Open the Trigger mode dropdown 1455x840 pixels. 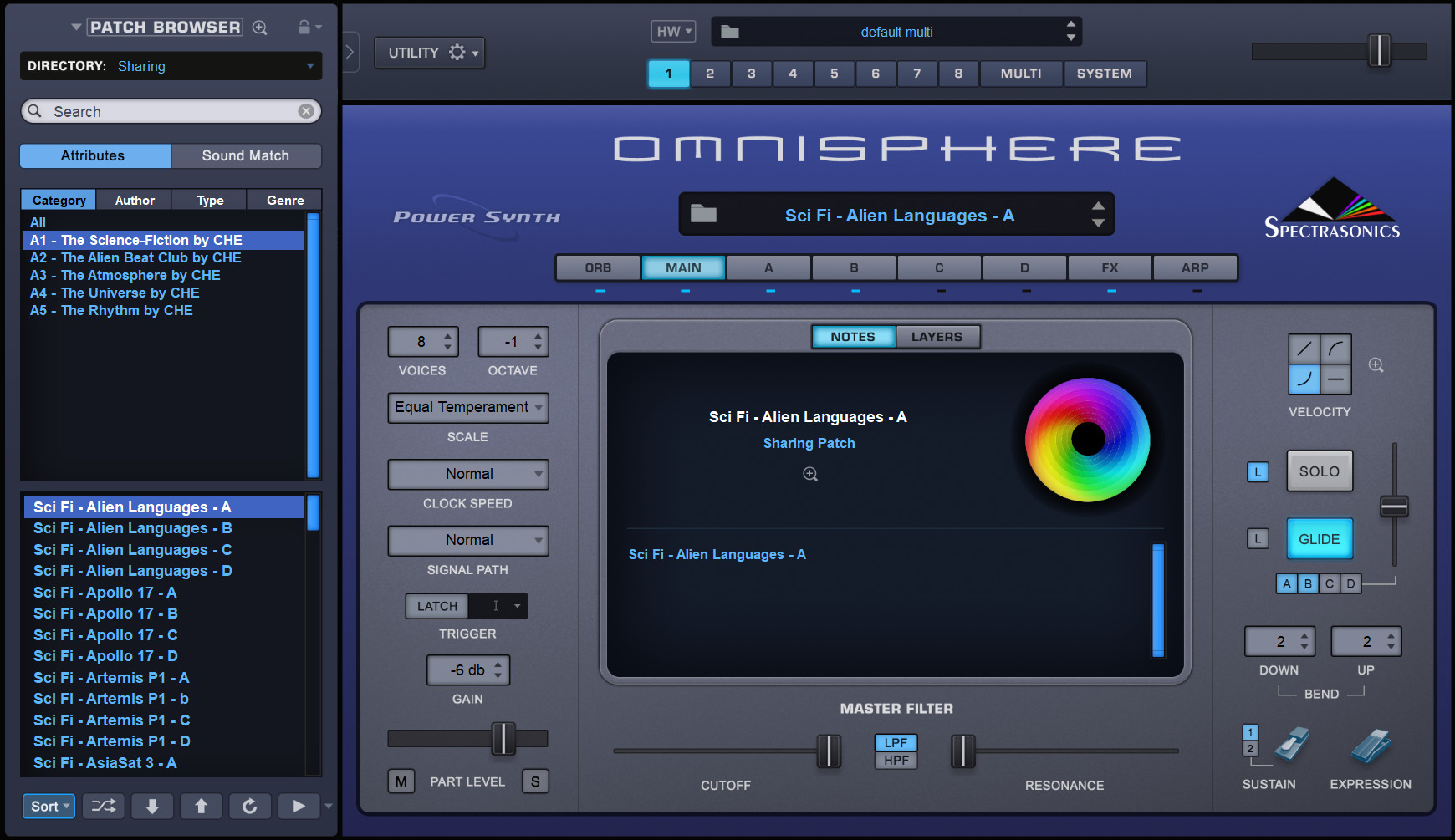click(x=498, y=606)
